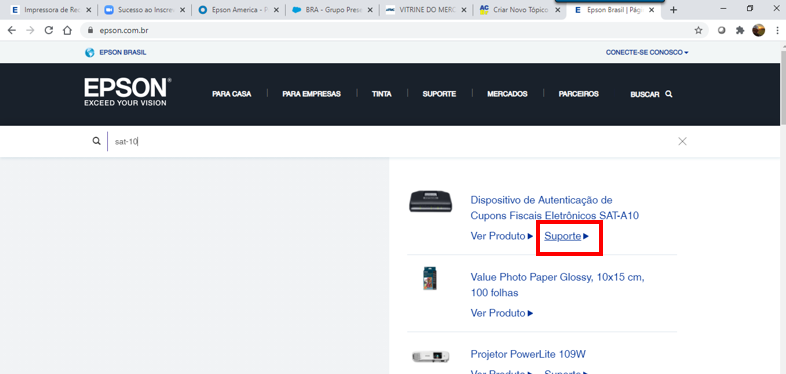Click the PowerLite 109W projector thumbnail
Screen dimensions: 786x374
[x=431, y=356]
